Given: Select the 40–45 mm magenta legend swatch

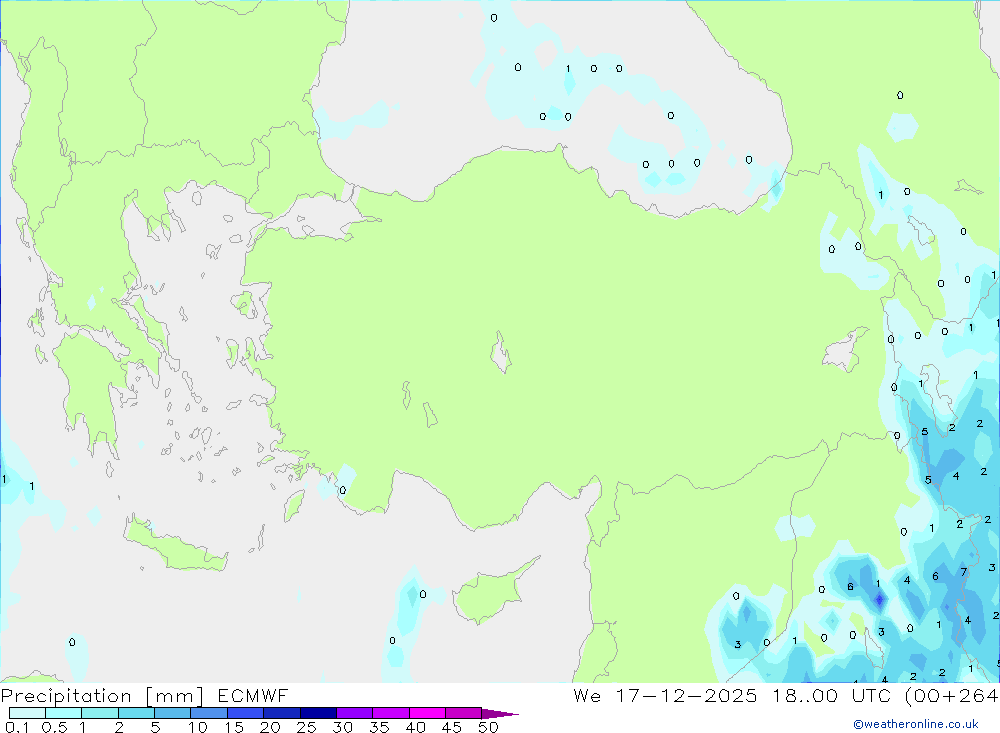Looking at the screenshot, I should [x=427, y=713].
